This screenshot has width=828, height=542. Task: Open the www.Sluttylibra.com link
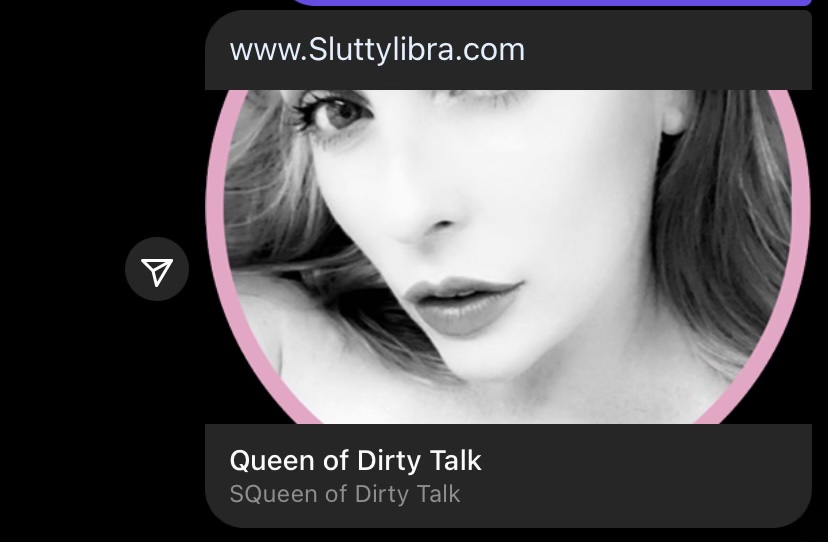tap(377, 50)
